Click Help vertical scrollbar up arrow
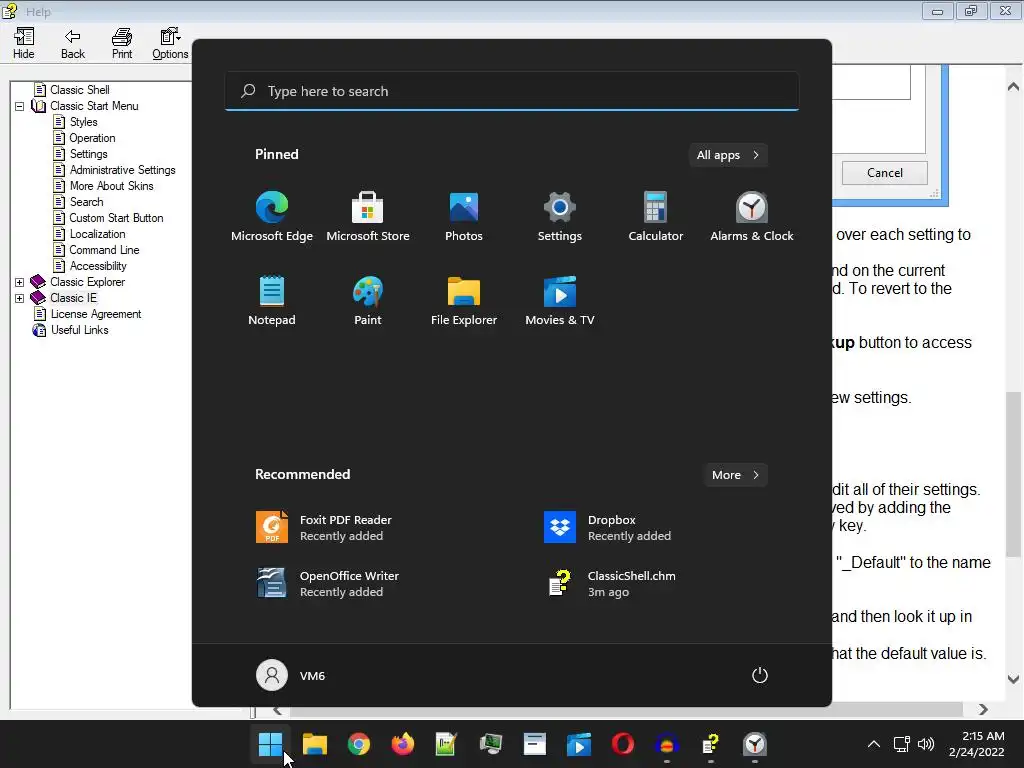The width and height of the screenshot is (1024, 768). 1013,86
